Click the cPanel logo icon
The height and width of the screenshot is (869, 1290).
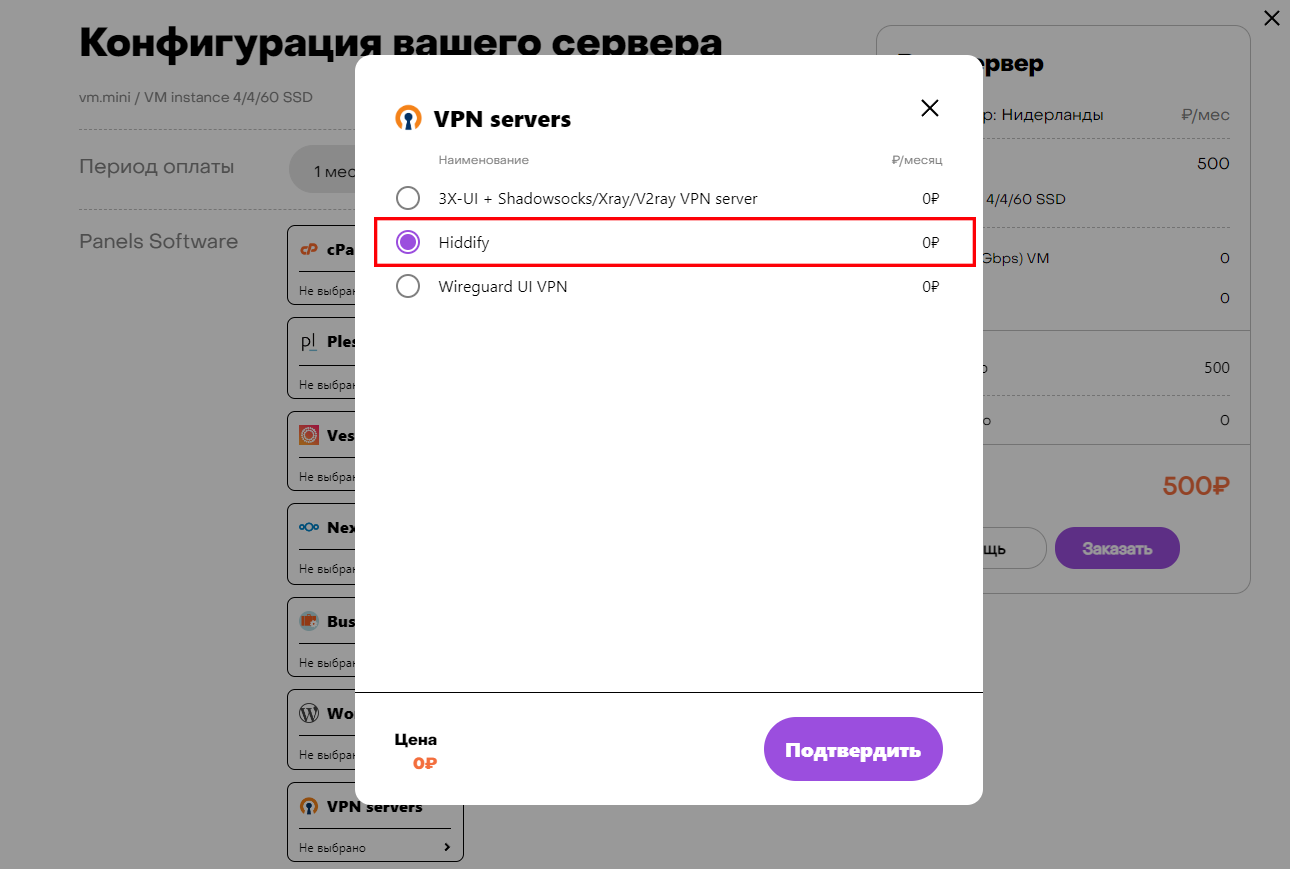point(309,250)
